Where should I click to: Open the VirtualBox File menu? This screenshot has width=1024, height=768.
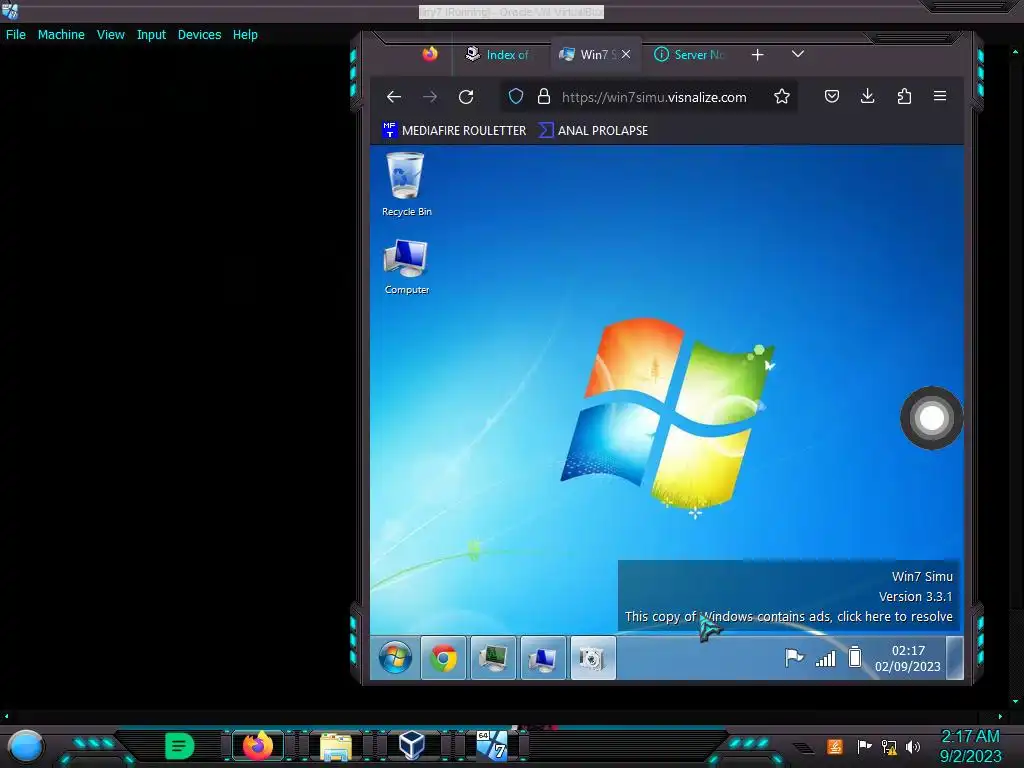click(16, 35)
